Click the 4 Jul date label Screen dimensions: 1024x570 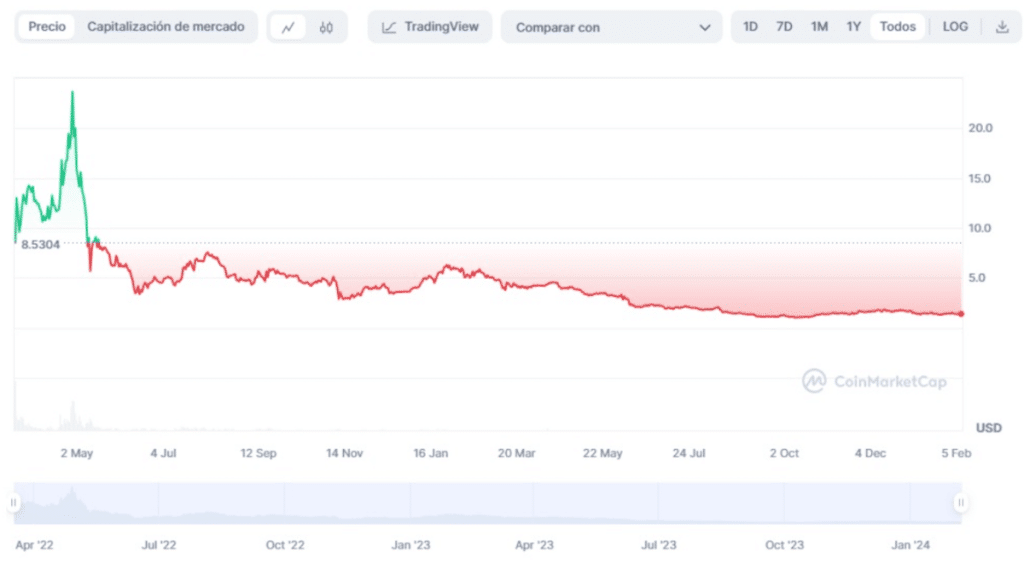[163, 453]
